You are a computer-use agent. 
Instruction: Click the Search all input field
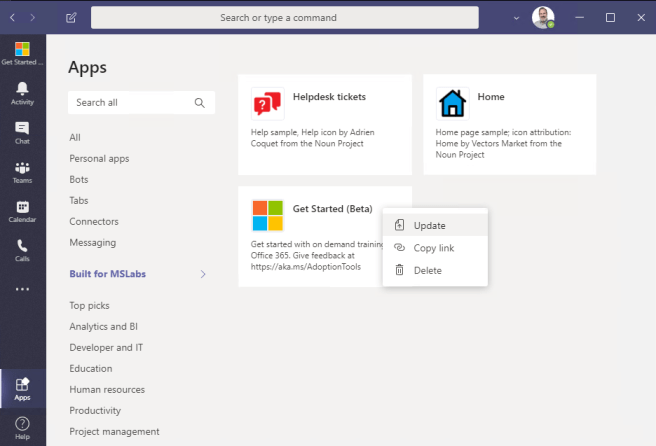click(141, 103)
